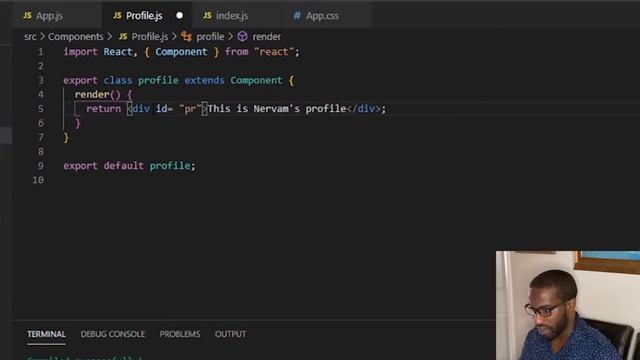Select the profile class breadcrumb
640x360 pixels.
coord(210,37)
